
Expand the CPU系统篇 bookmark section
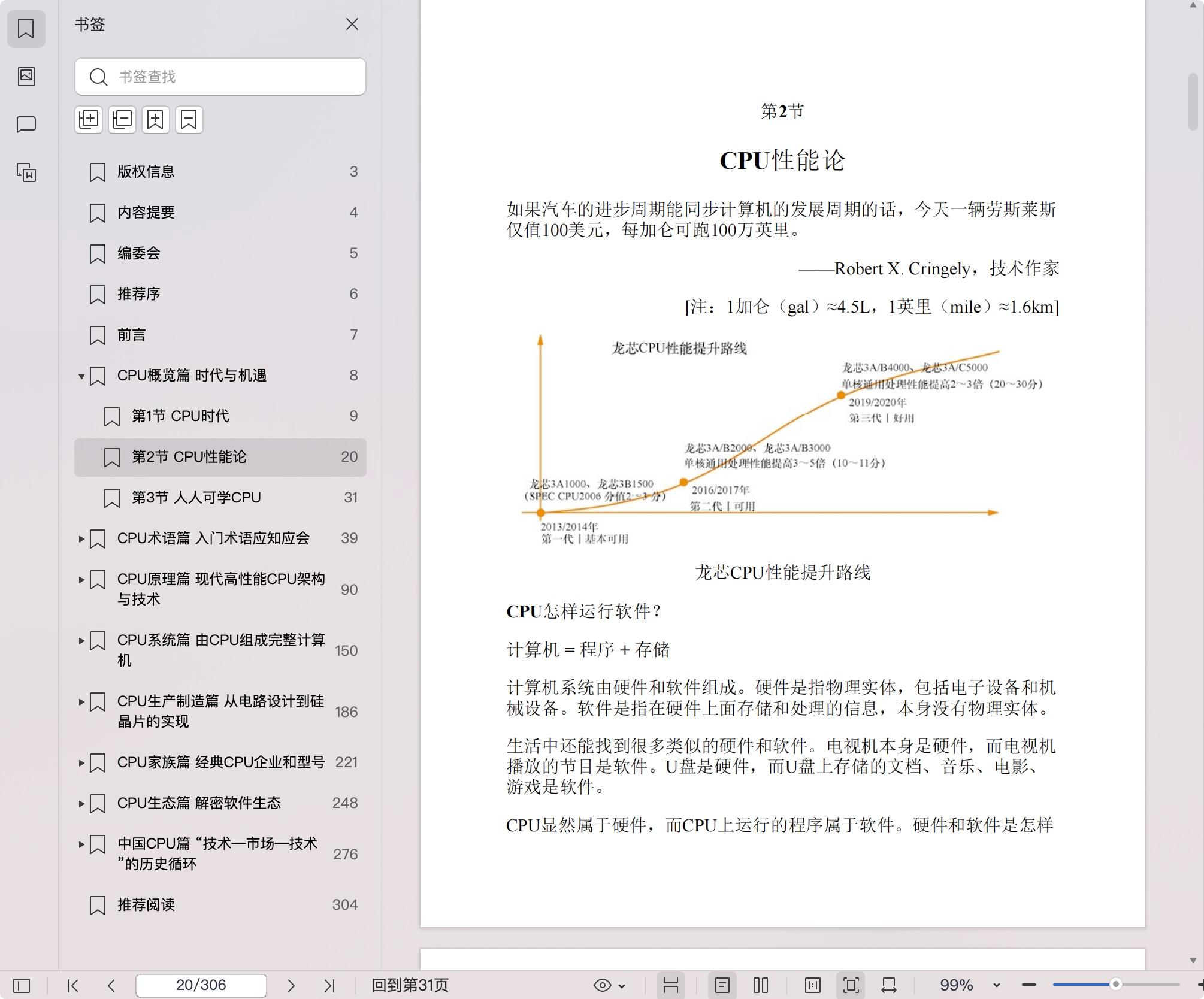pyautogui.click(x=81, y=640)
